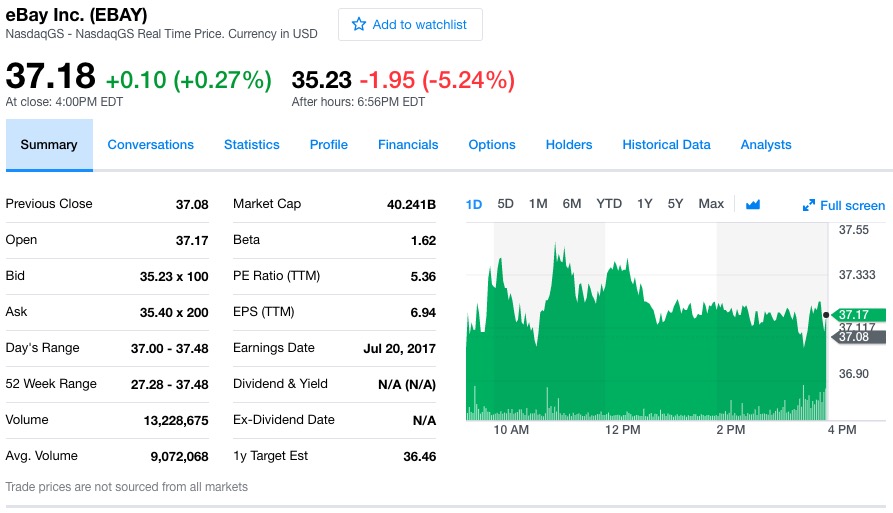The image size is (893, 513).
Task: Click the Full screen expand arrows icon
Action: click(809, 206)
